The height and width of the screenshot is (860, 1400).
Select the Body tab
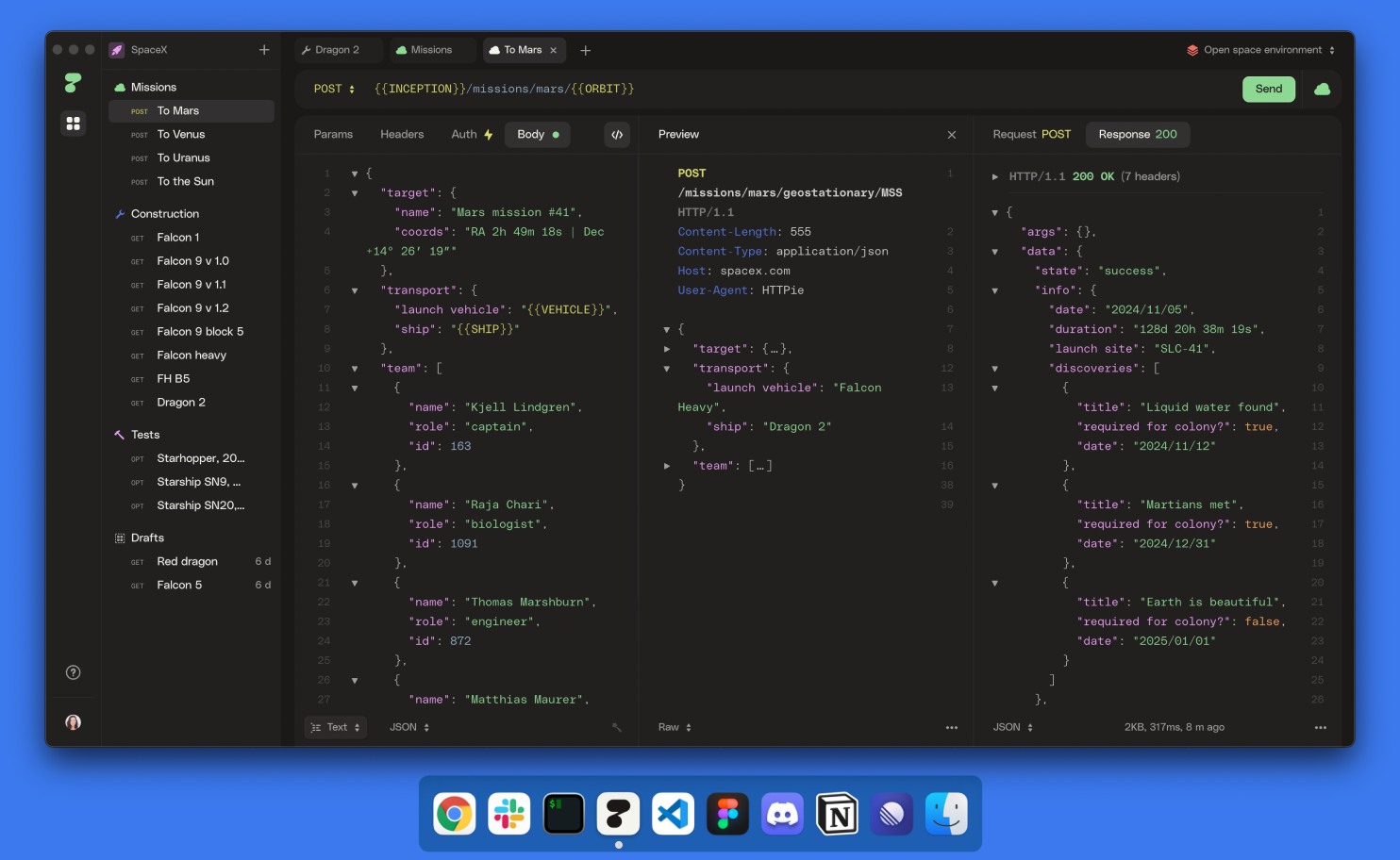coord(538,135)
